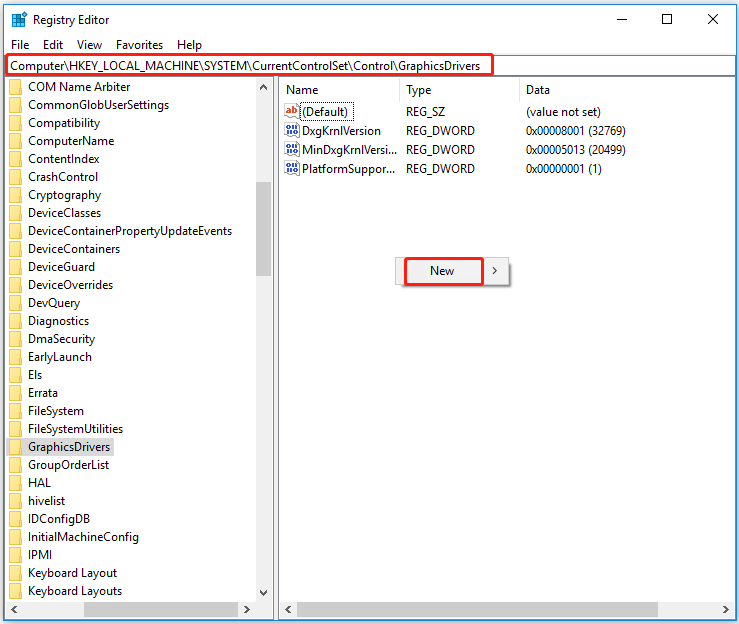Click the tree pane scroll-down arrow
Screen dimensions: 739x624
(x=263, y=592)
